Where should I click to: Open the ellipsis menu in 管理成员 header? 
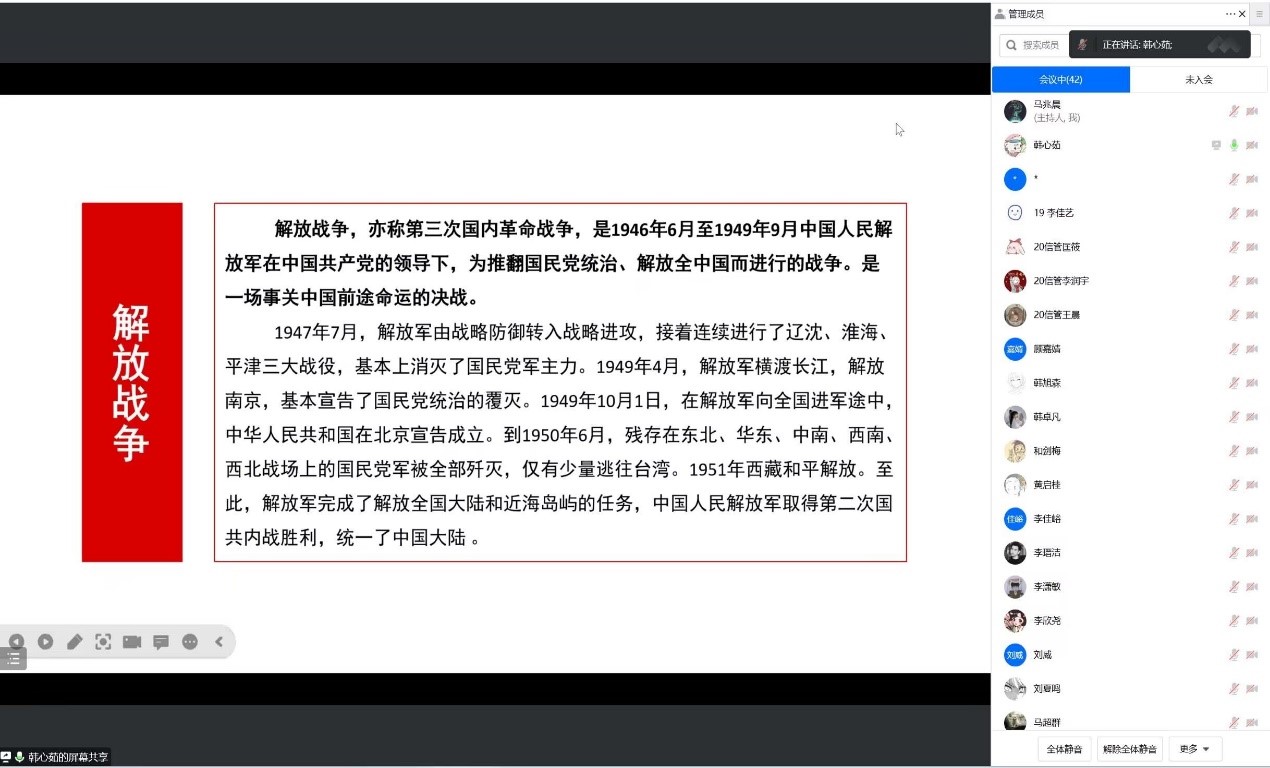(1230, 14)
